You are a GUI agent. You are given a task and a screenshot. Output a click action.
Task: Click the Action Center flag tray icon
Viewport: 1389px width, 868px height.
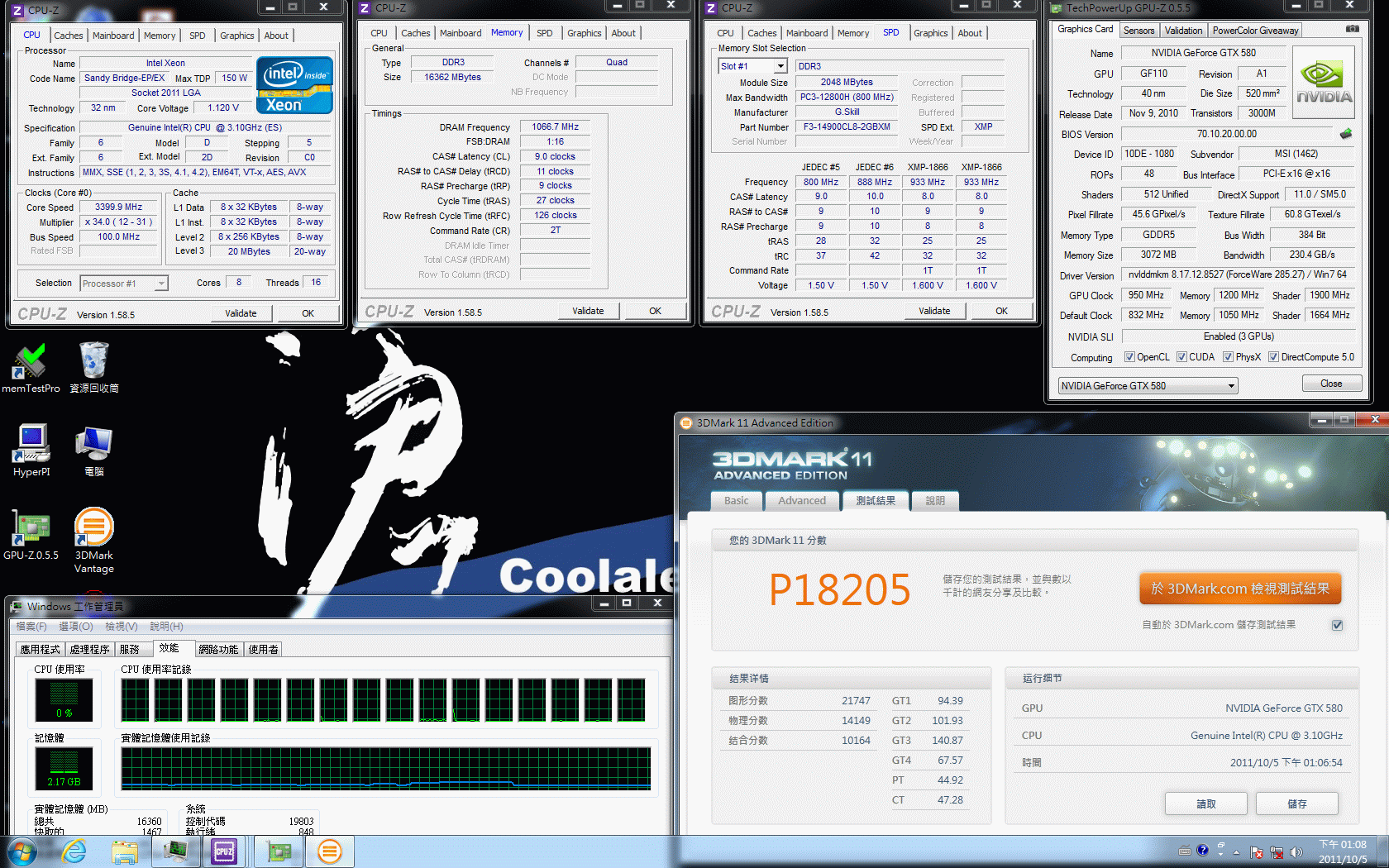click(x=1257, y=851)
